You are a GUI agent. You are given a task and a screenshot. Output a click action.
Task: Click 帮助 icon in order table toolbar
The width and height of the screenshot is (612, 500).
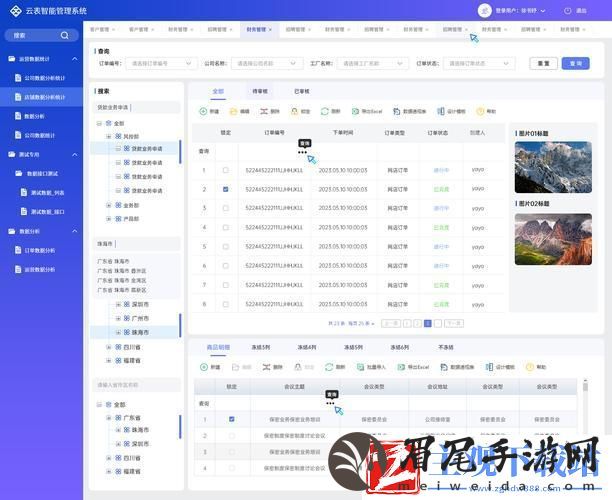[480, 111]
